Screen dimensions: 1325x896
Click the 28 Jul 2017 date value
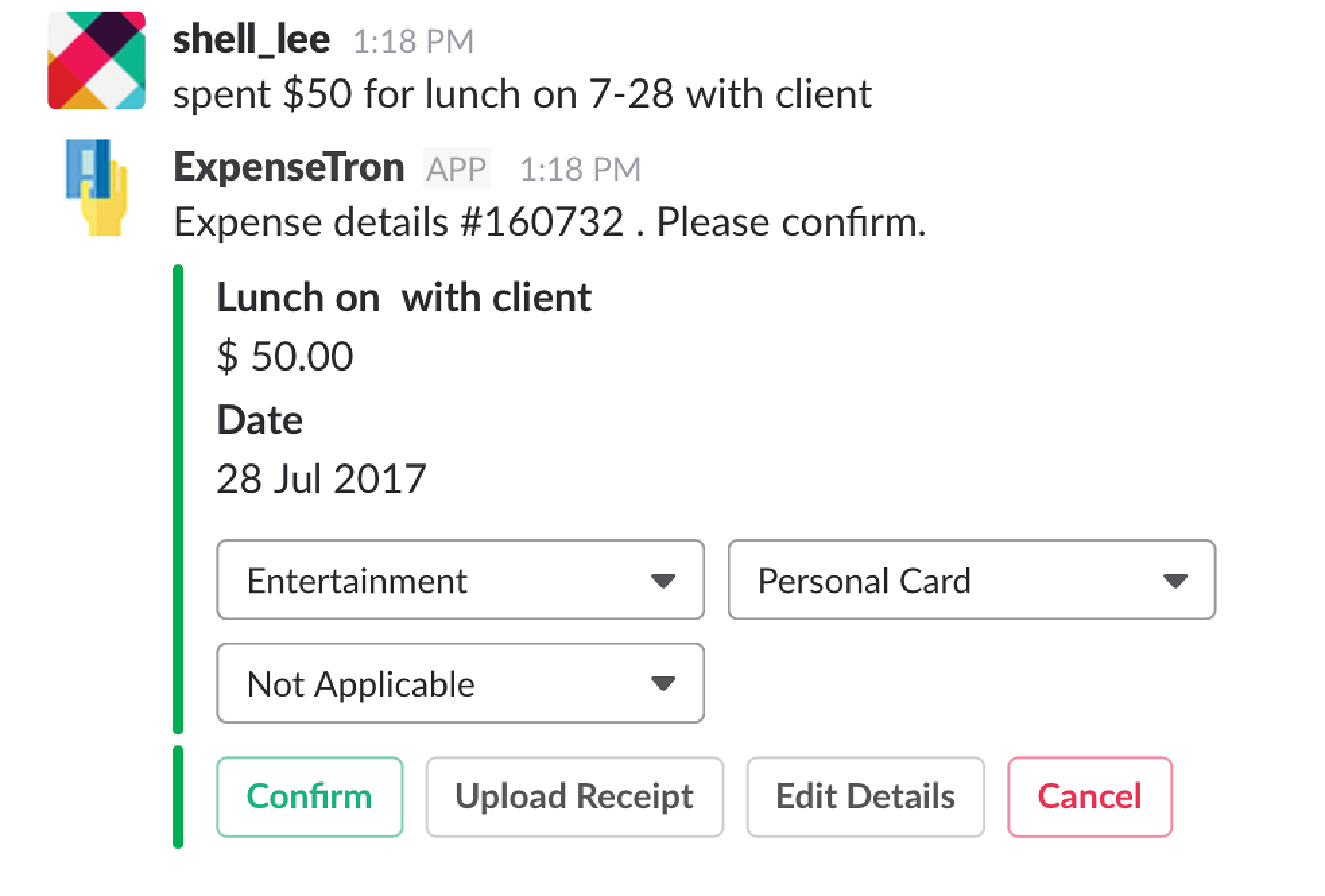(x=321, y=479)
